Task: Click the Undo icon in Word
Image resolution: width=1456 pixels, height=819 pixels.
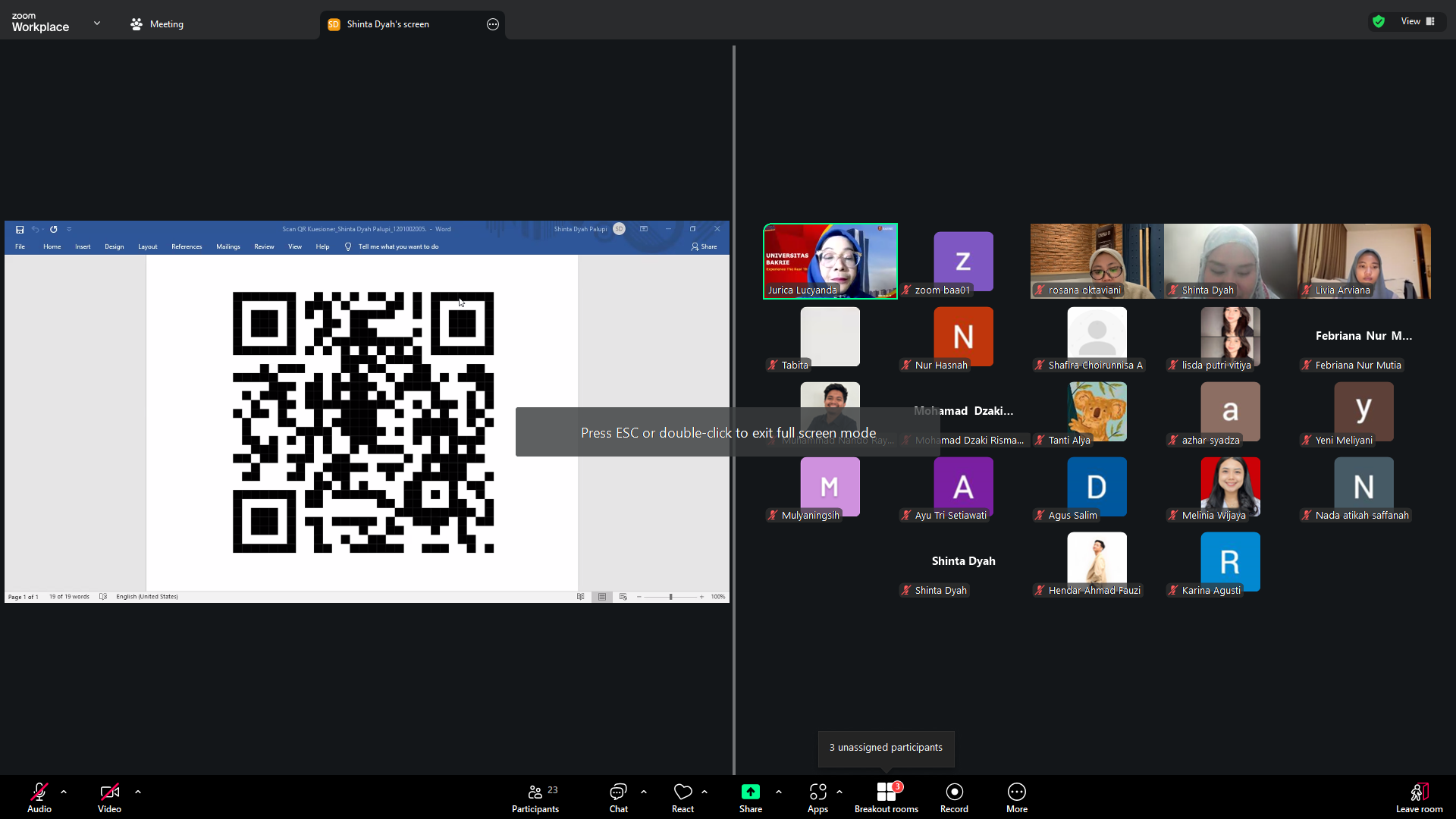Action: (x=35, y=229)
